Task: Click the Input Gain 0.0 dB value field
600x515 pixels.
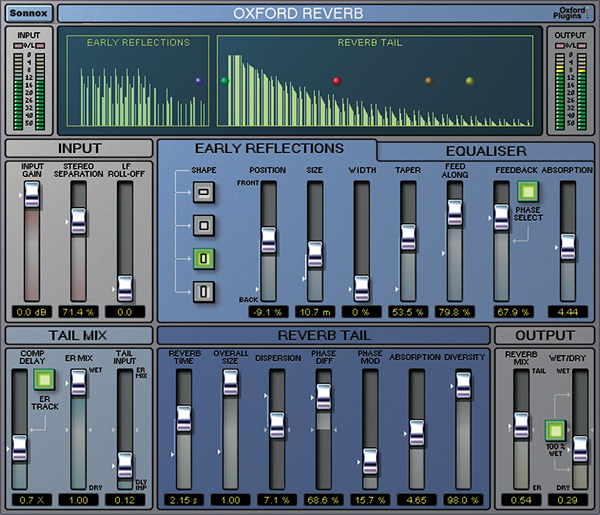Action: (32, 313)
